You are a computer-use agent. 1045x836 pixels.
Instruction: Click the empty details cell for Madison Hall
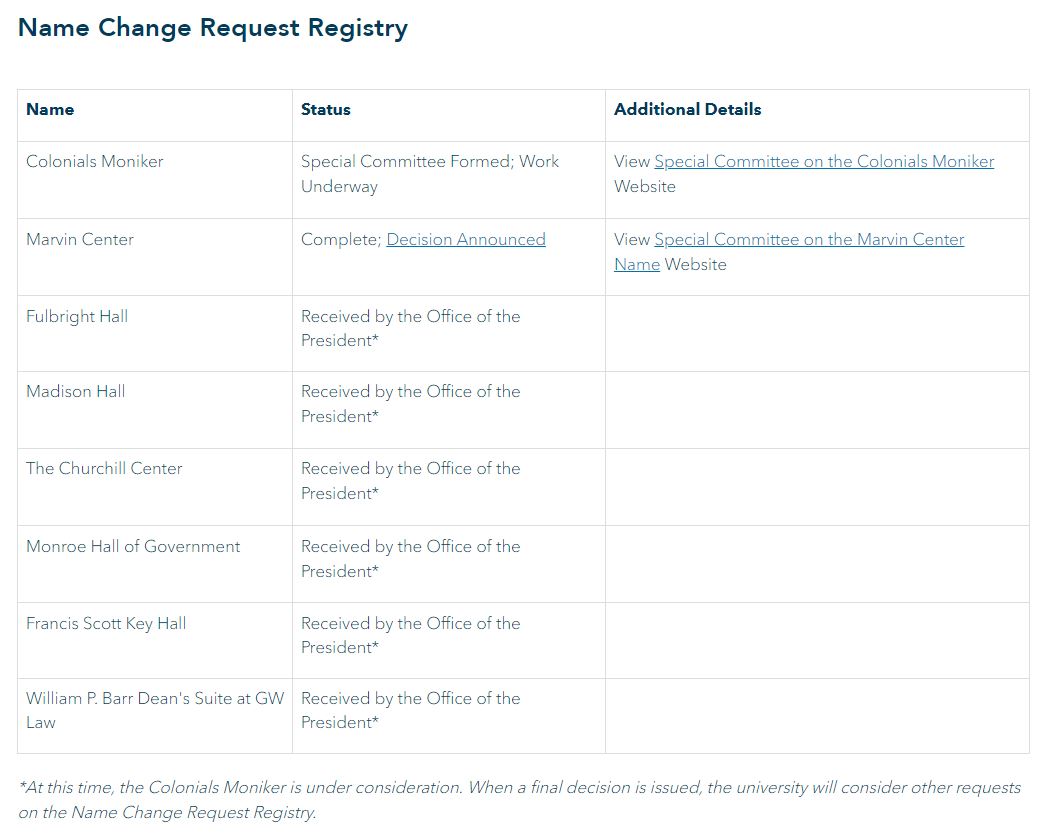[x=816, y=410]
